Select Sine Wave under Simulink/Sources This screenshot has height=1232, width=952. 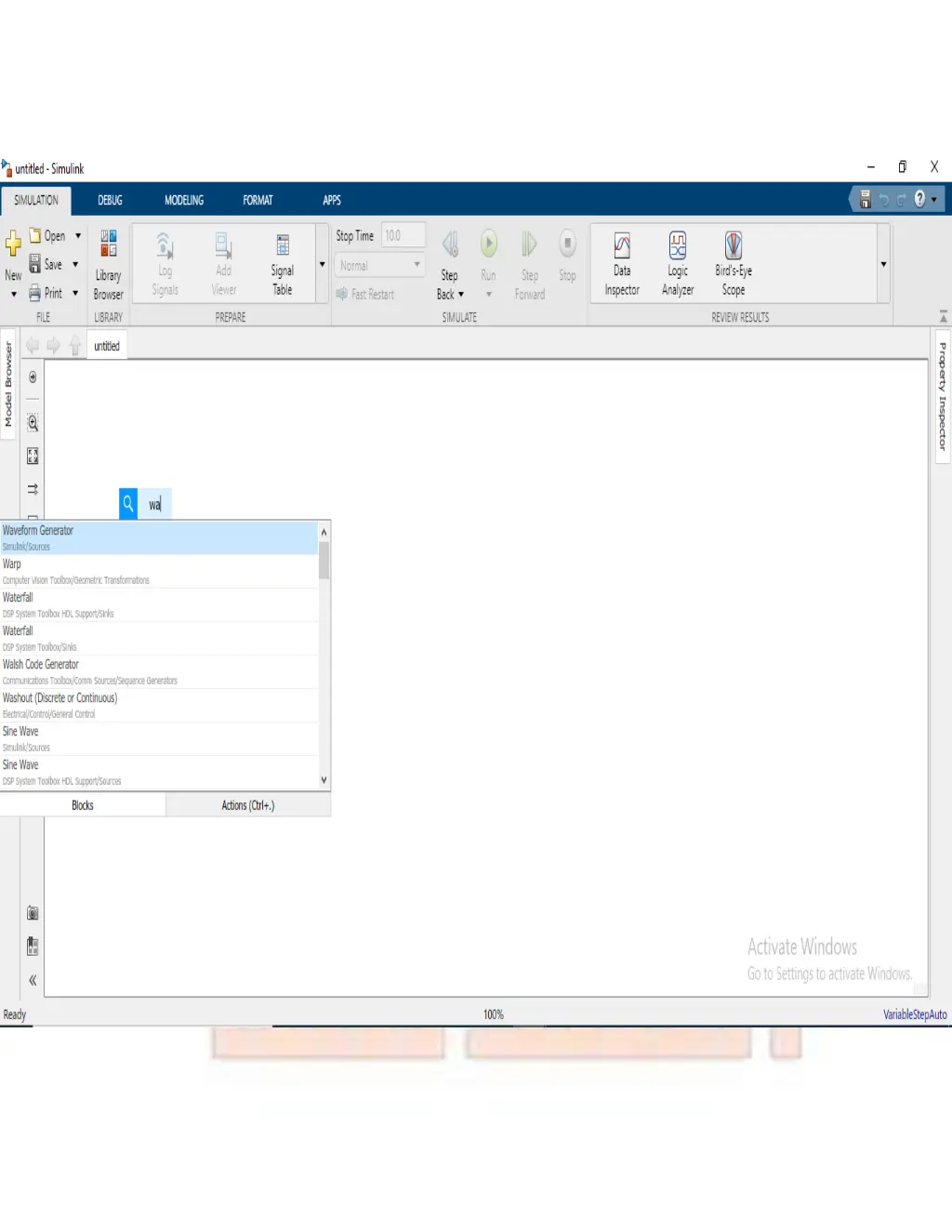click(159, 738)
